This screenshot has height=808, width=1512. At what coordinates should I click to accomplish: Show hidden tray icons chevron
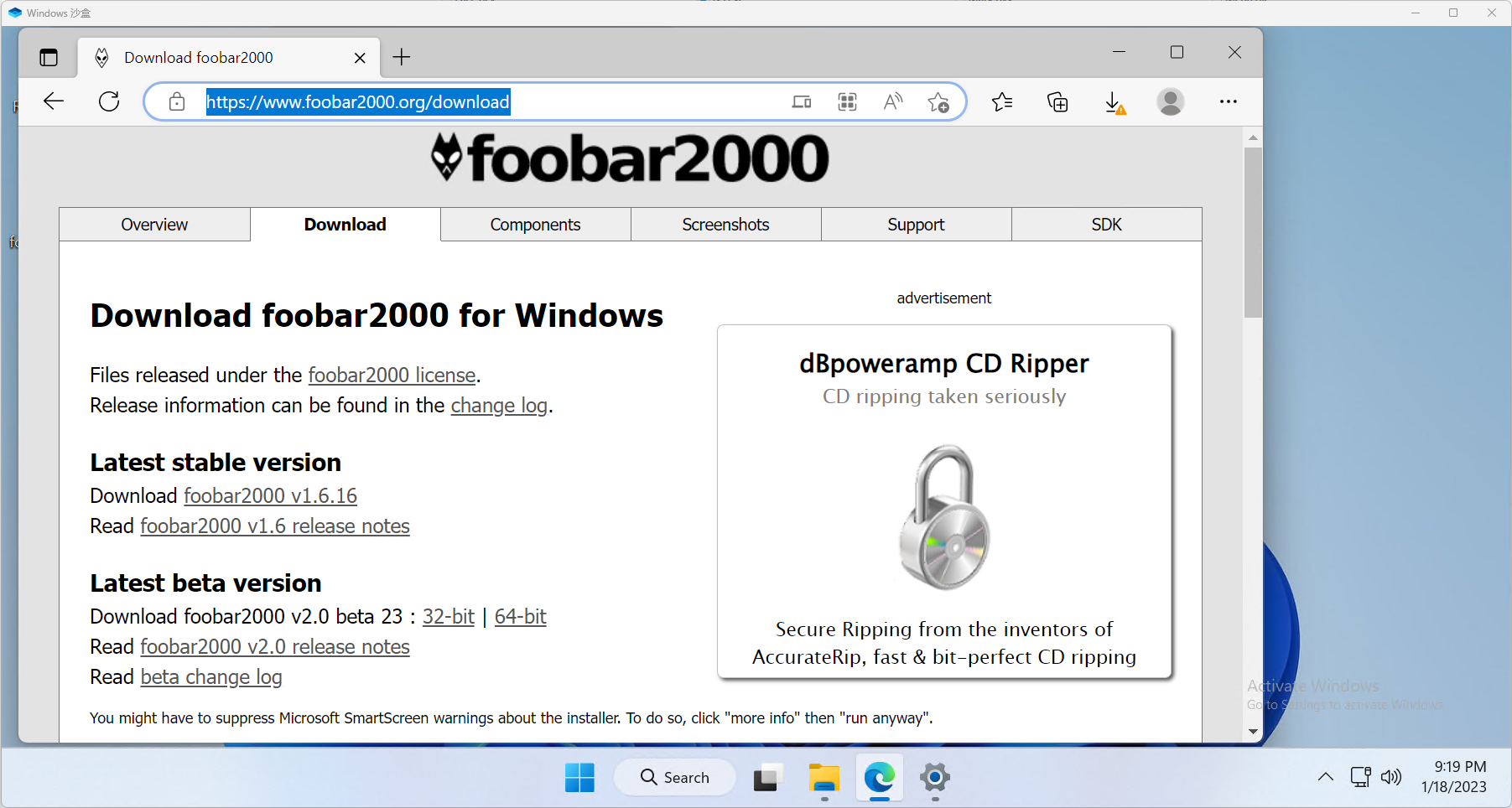tap(1325, 777)
